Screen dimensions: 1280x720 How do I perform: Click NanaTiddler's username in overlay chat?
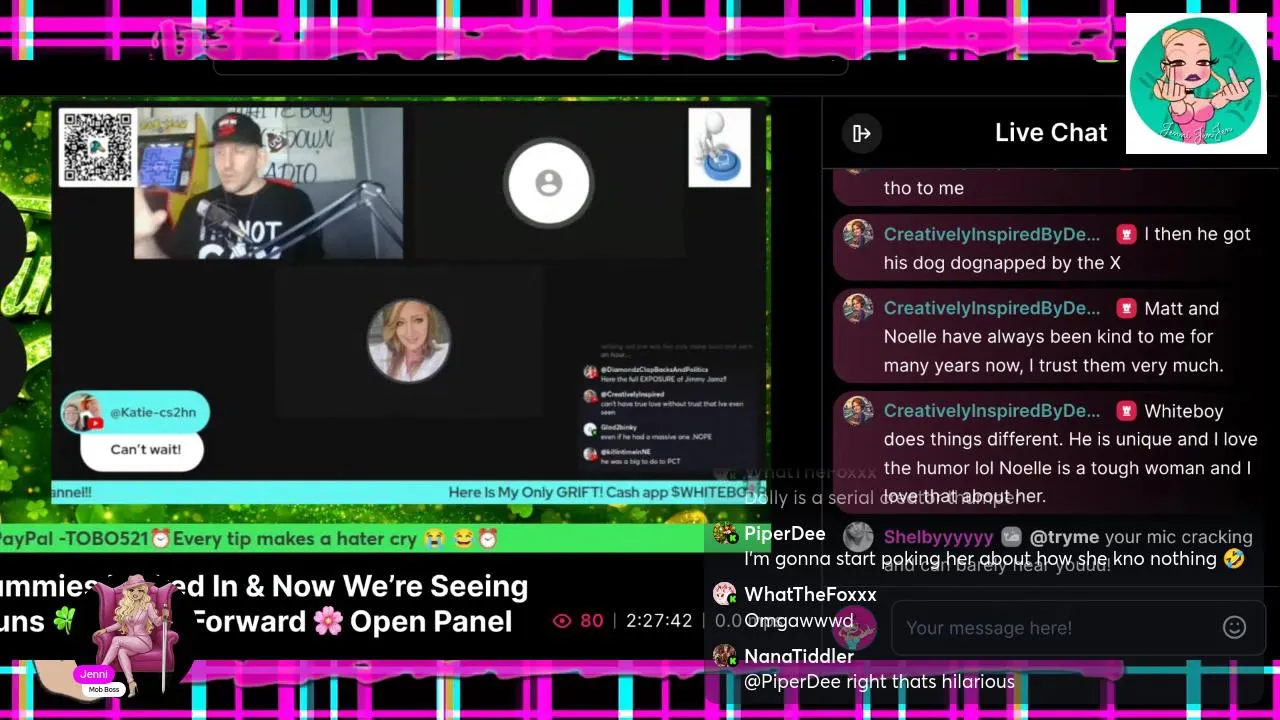pos(799,656)
